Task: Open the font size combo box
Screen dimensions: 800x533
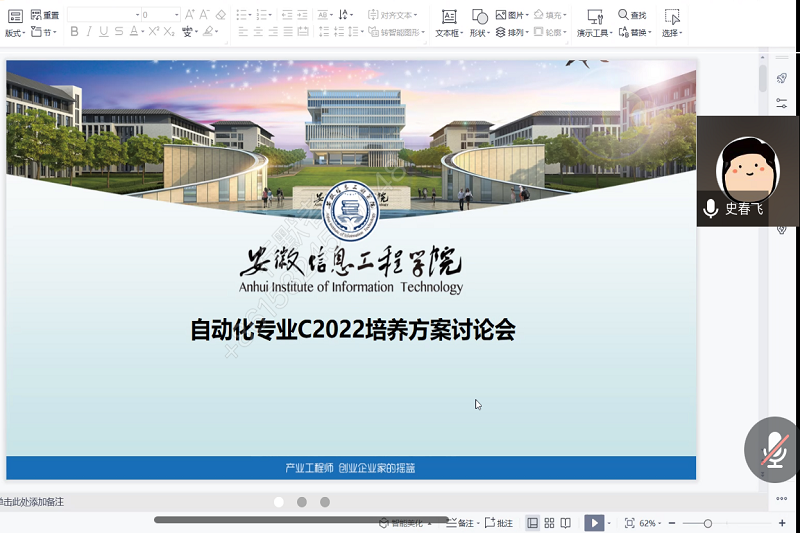Action: coord(161,15)
